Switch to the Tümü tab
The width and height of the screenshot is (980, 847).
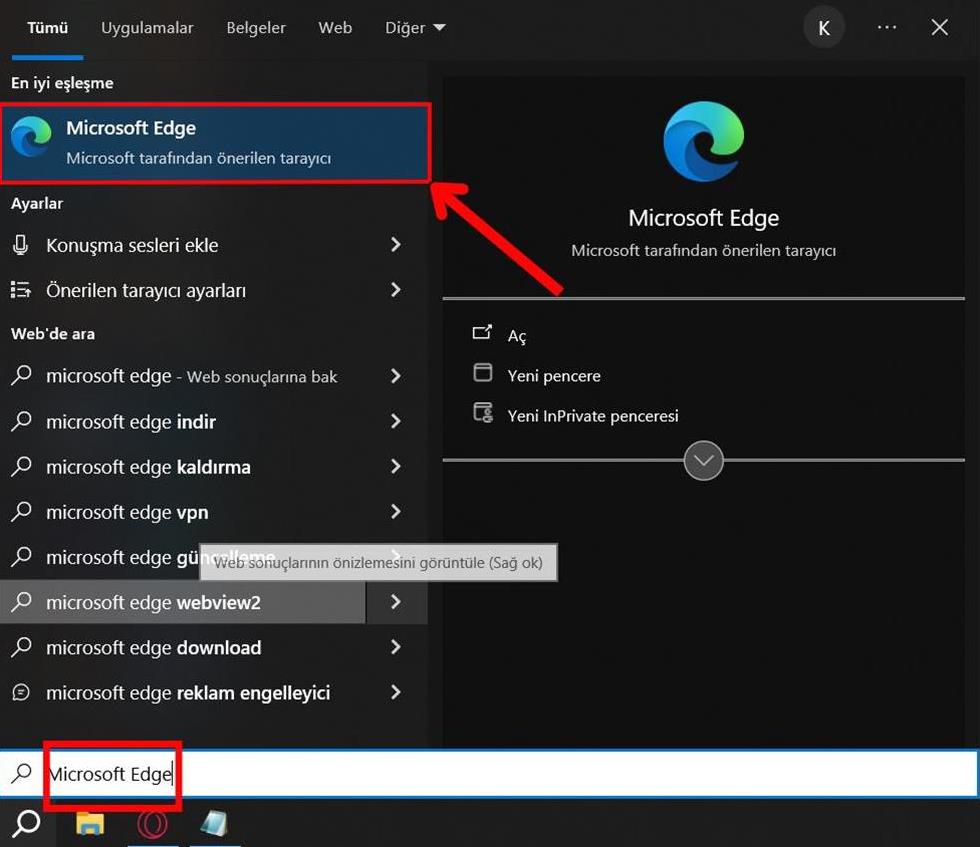coord(48,28)
